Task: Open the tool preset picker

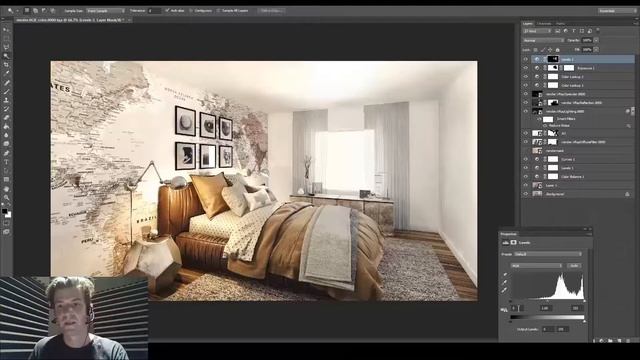Action: coord(12,11)
